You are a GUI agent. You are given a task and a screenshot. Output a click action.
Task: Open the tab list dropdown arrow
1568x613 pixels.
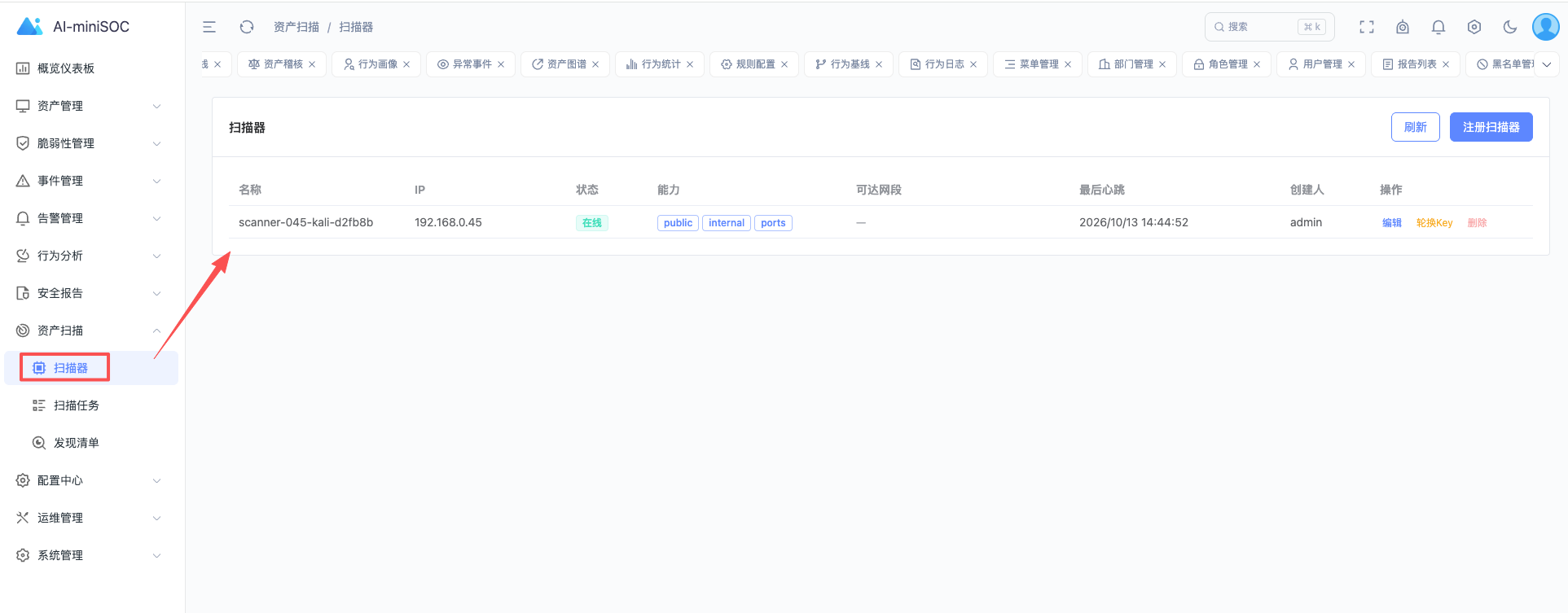pyautogui.click(x=1547, y=64)
